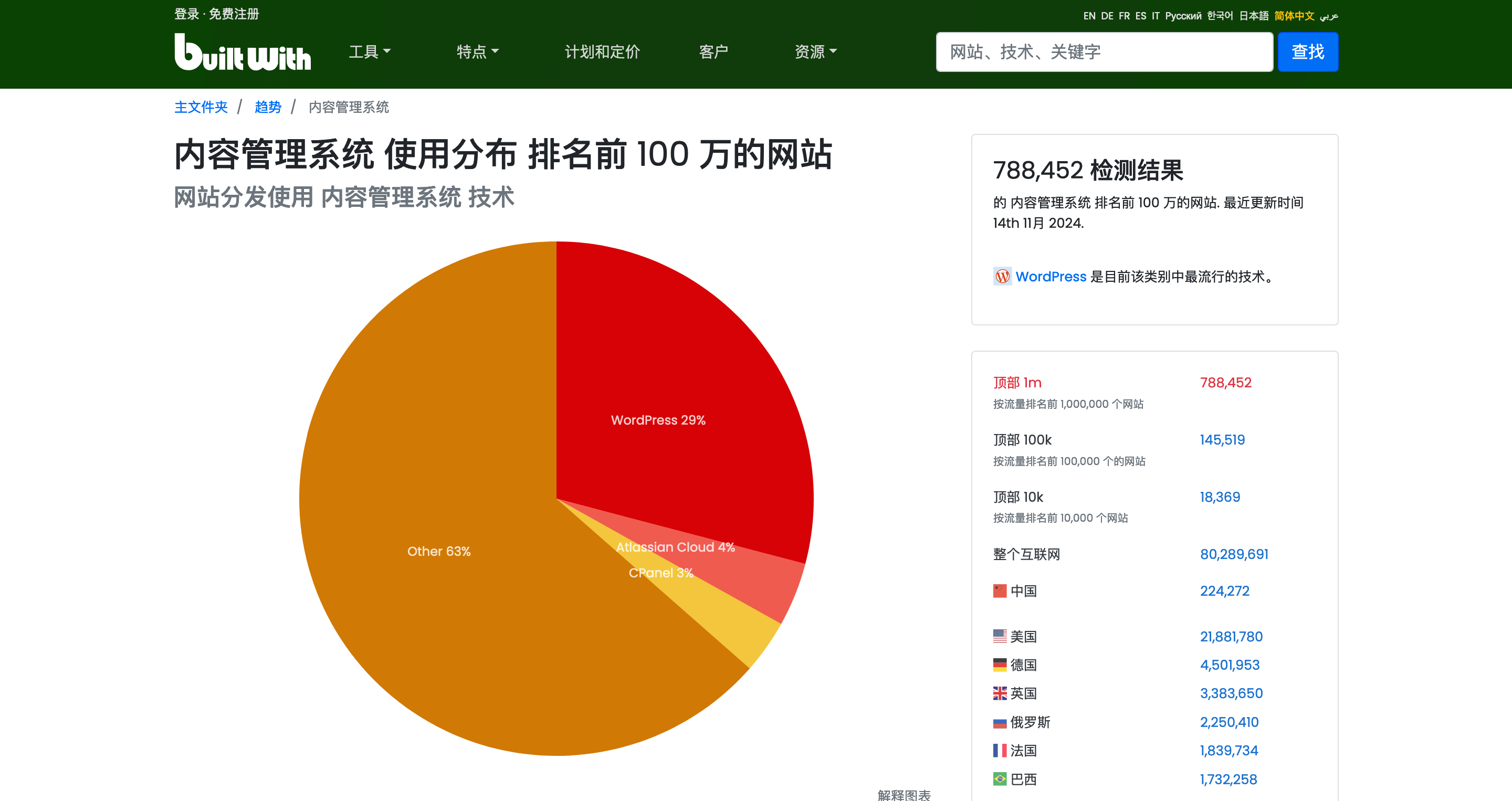Click the Brazil flag icon
The image size is (1512, 801).
[1000, 779]
